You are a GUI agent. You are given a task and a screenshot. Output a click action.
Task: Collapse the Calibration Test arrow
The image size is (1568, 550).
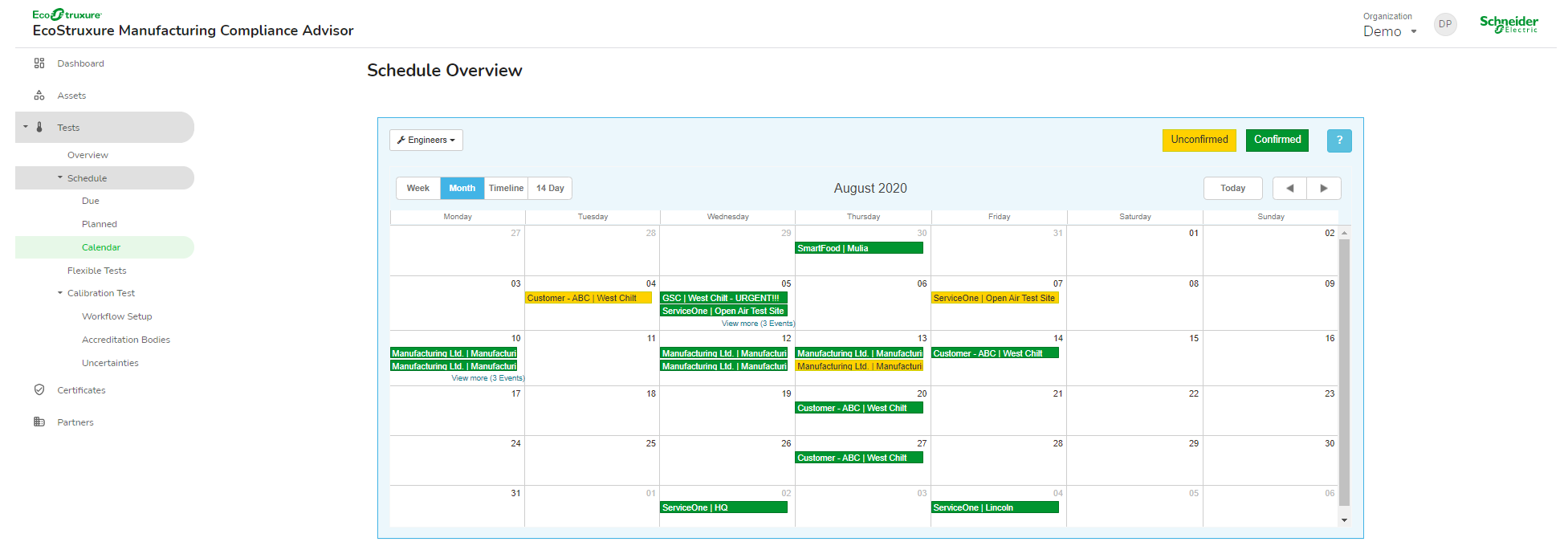point(60,293)
